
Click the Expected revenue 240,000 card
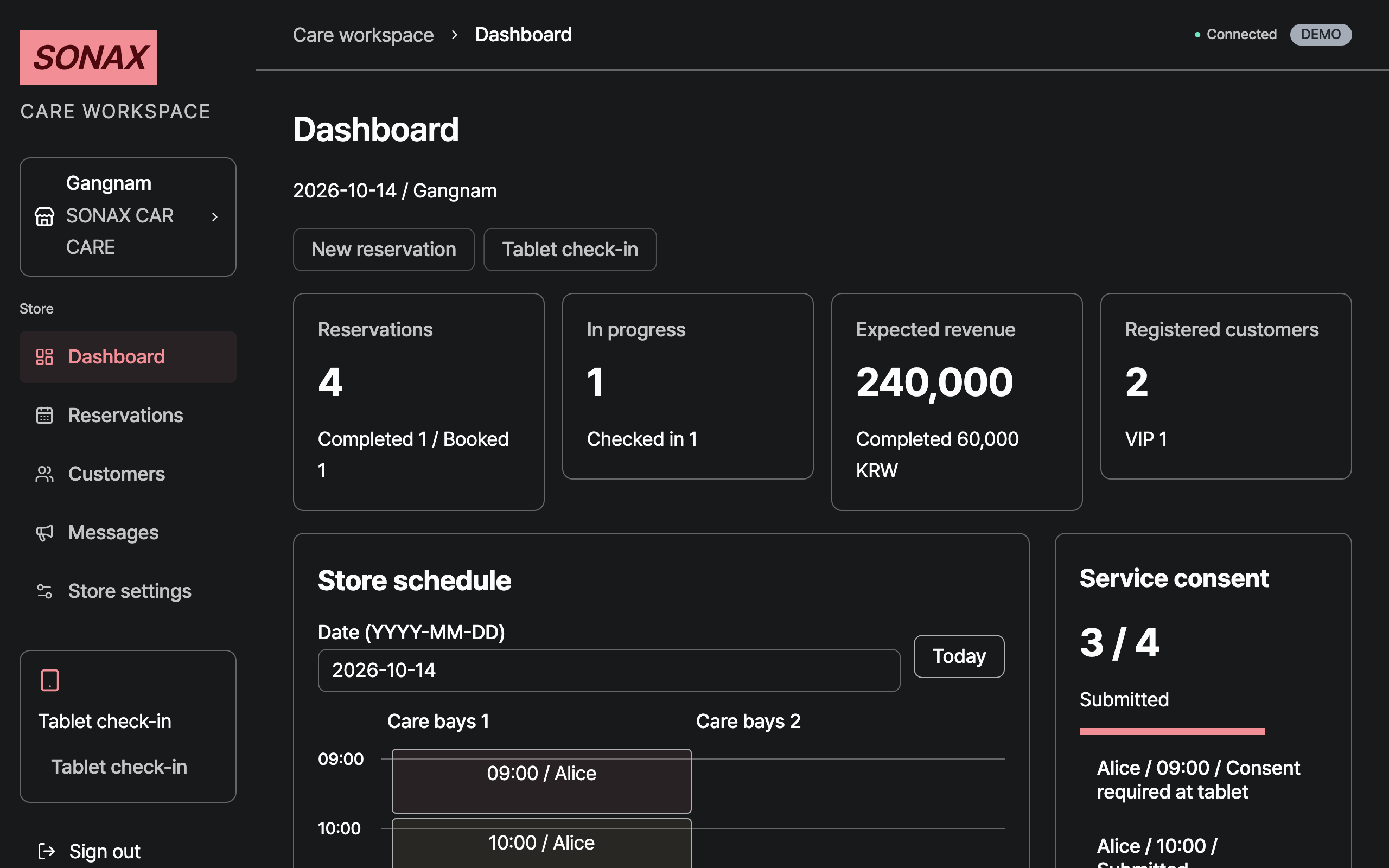tap(957, 401)
